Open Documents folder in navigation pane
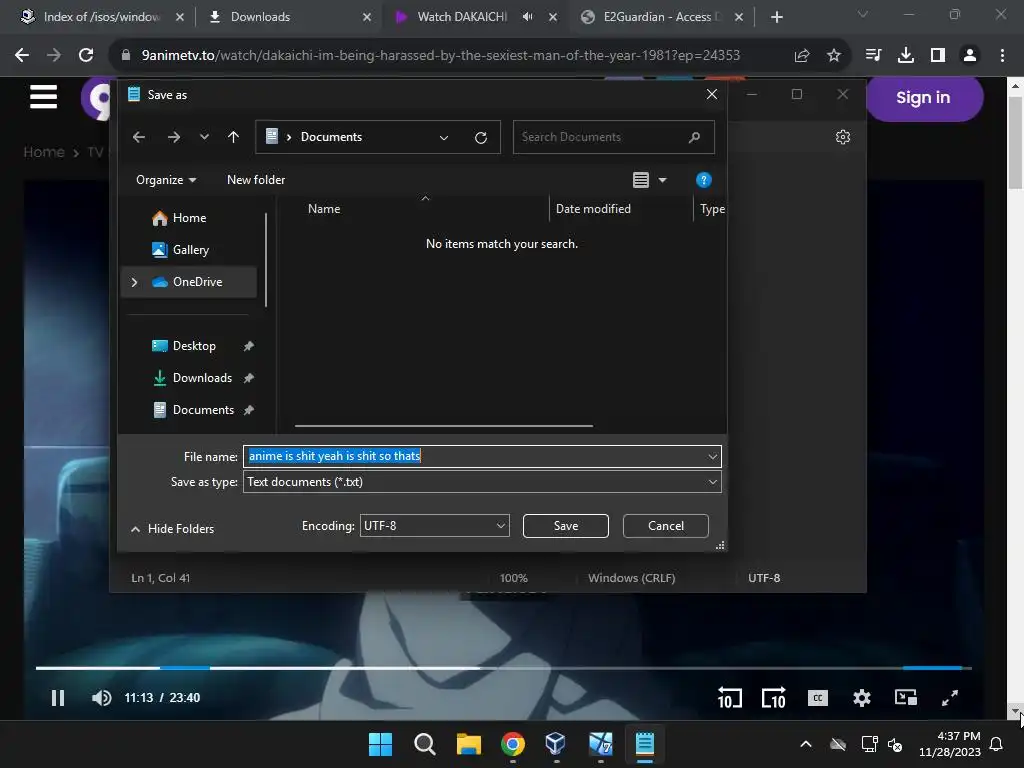1024x768 pixels. 203,410
